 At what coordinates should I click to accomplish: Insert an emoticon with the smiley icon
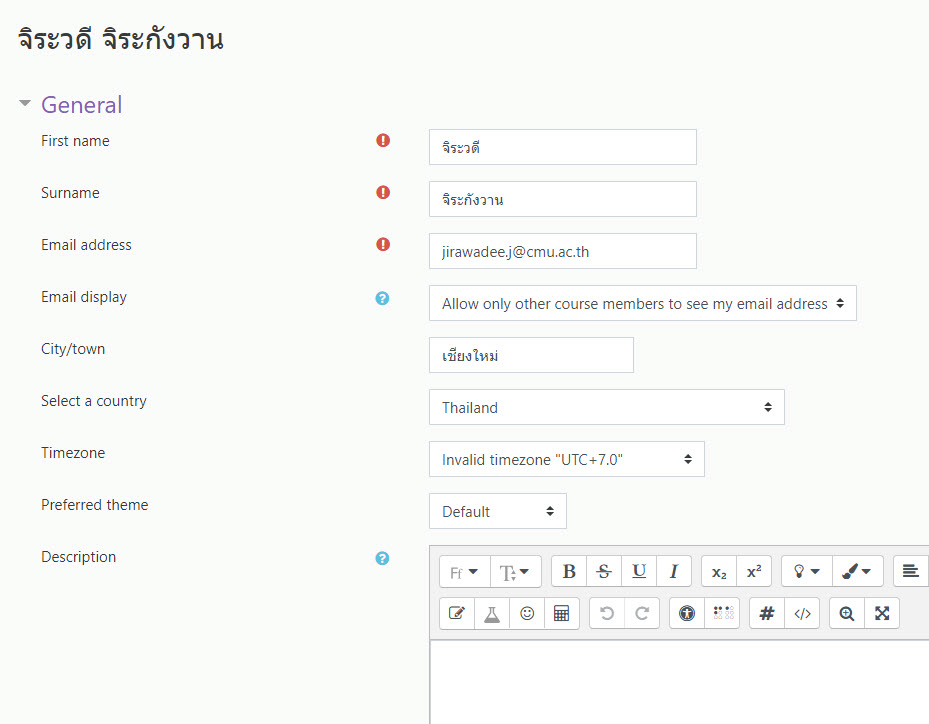(527, 614)
